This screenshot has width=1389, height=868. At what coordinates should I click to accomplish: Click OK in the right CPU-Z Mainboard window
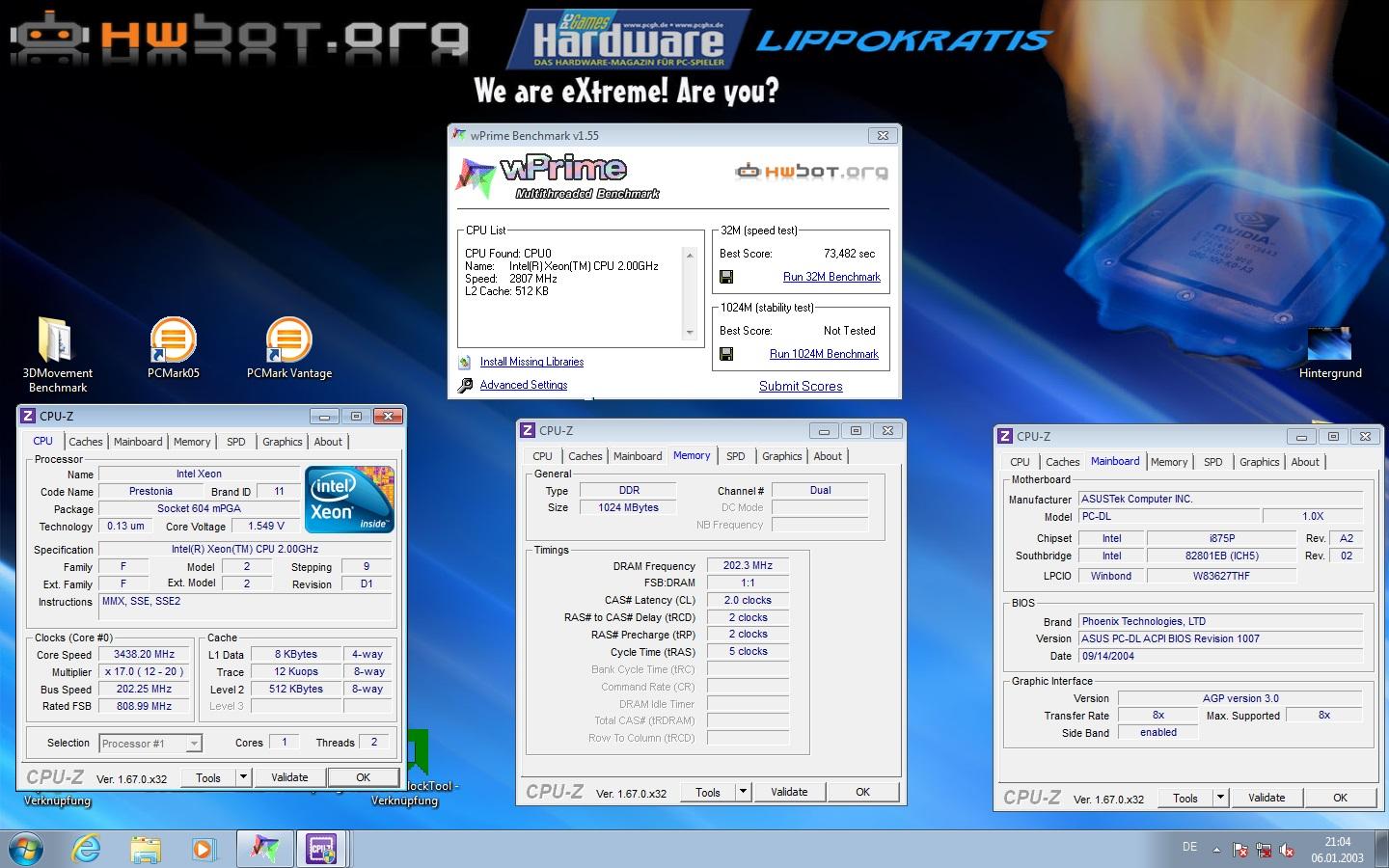tap(1340, 798)
